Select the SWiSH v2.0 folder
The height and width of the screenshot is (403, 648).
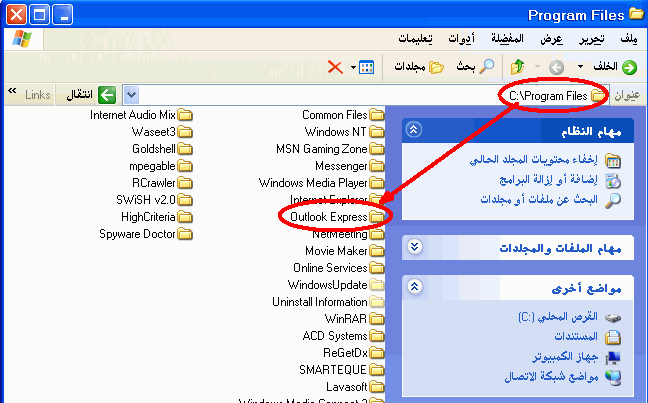pos(155,200)
